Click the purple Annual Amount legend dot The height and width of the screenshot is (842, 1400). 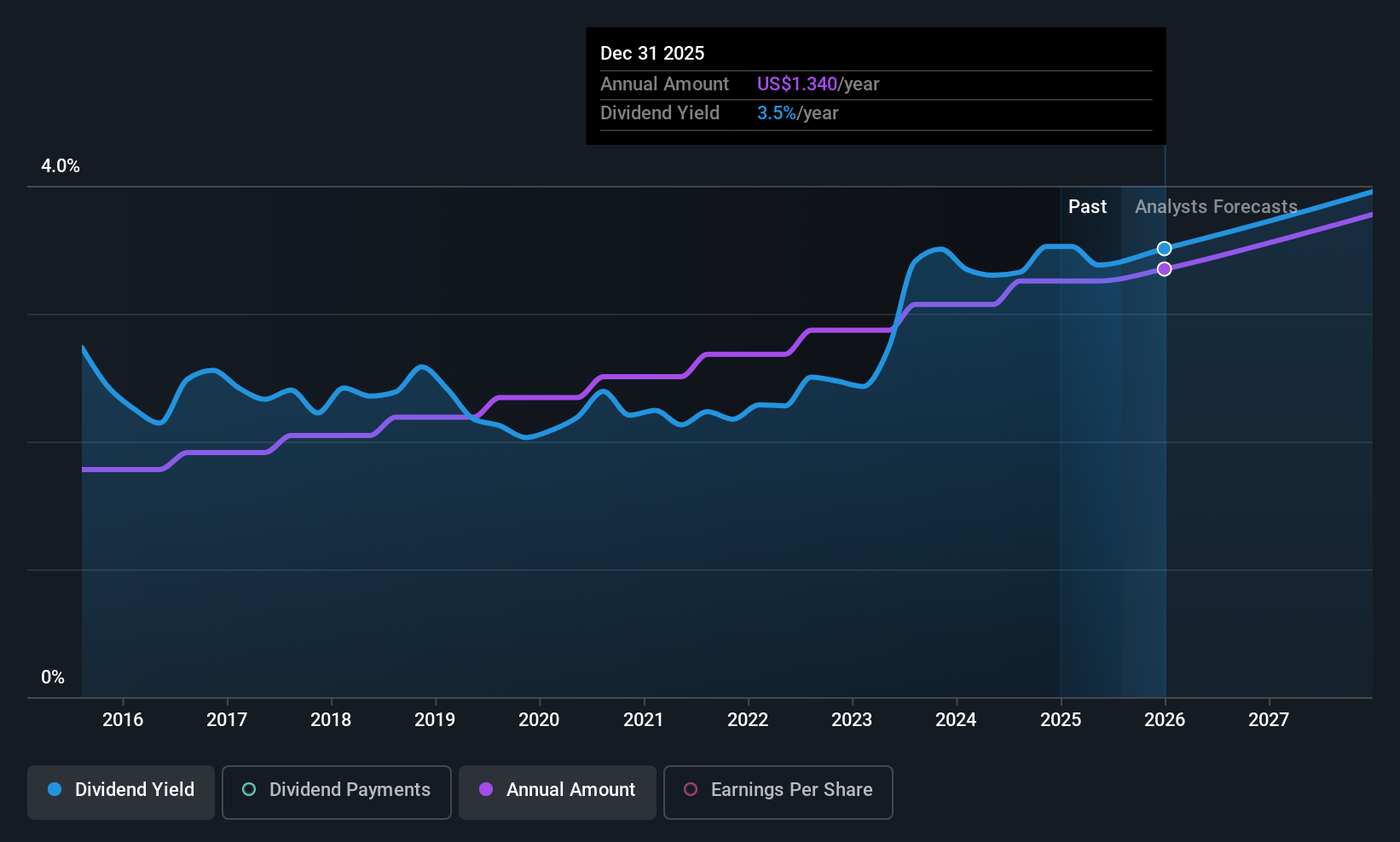(x=486, y=789)
